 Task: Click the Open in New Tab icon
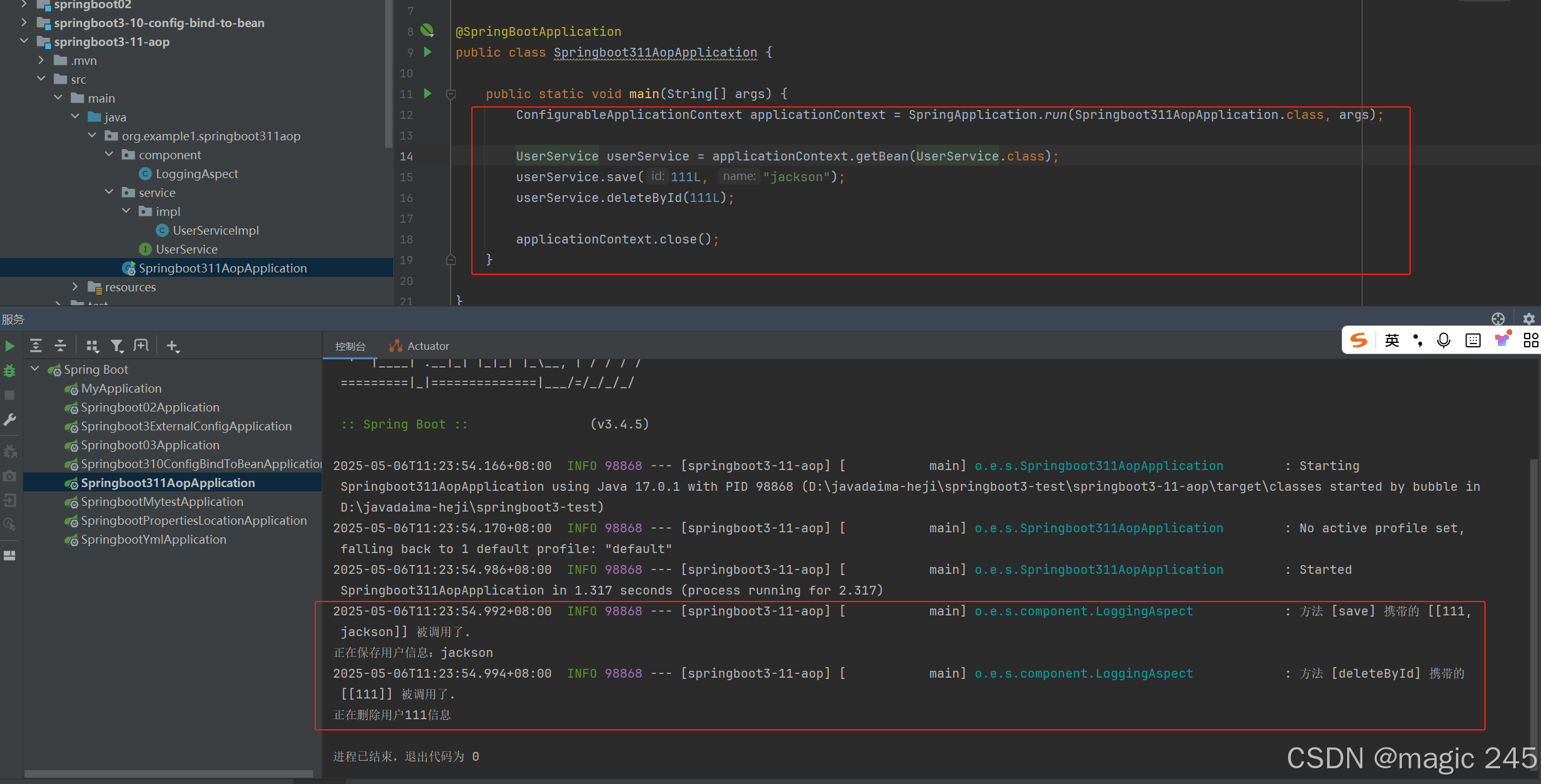coord(141,345)
